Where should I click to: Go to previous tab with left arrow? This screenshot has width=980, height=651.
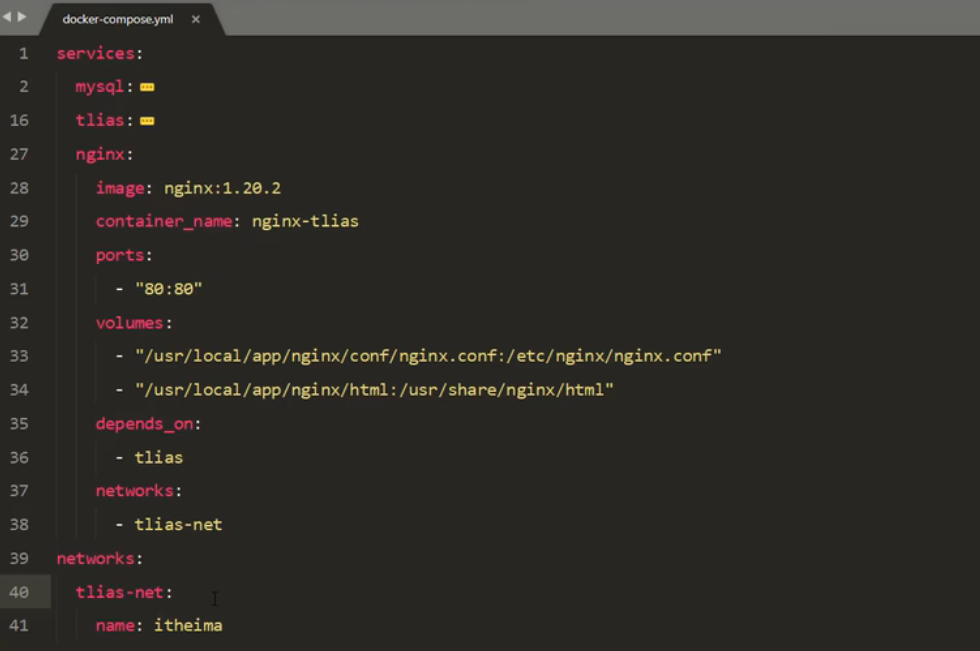(x=7, y=17)
